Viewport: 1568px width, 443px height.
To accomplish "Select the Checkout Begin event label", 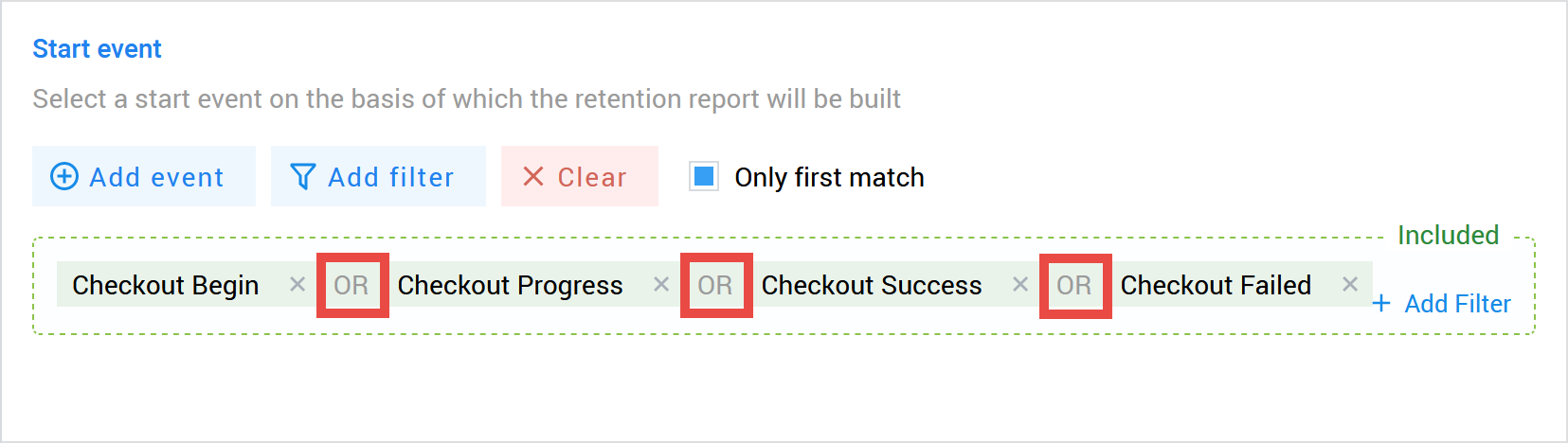I will [166, 285].
